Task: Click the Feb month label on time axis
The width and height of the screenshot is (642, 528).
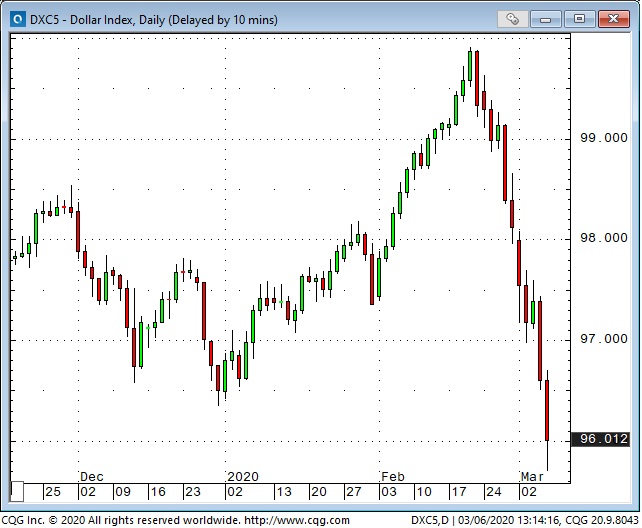Action: tap(393, 477)
